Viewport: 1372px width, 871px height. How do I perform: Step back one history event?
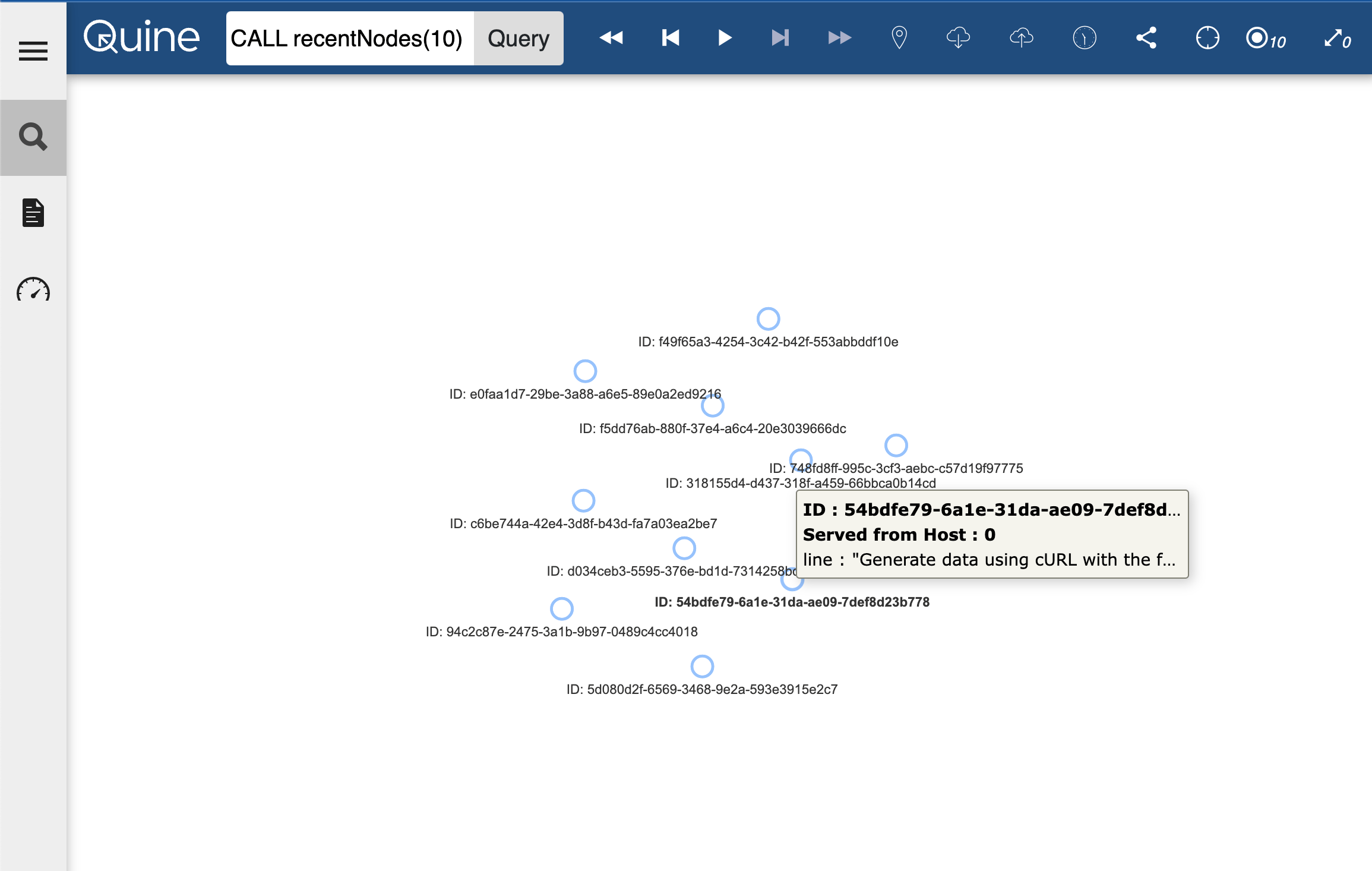(x=671, y=38)
